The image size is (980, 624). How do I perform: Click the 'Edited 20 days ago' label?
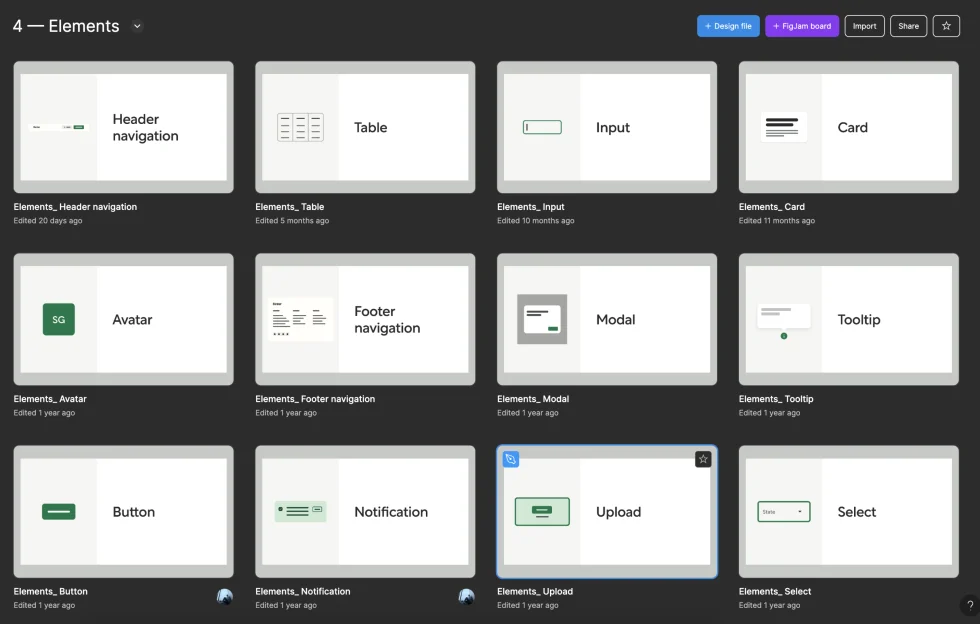pyautogui.click(x=48, y=221)
